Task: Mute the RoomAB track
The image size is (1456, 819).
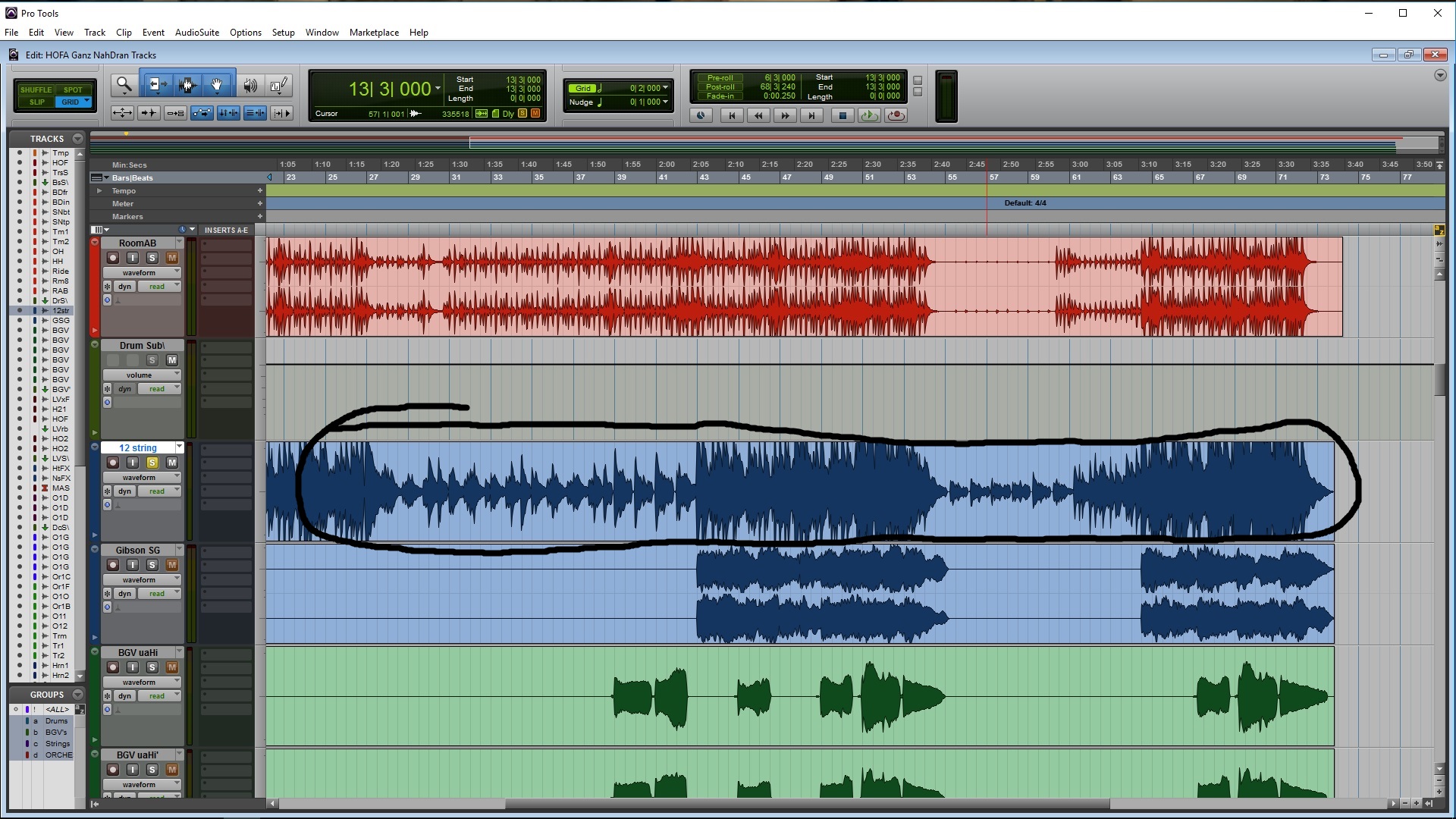Action: click(x=172, y=258)
